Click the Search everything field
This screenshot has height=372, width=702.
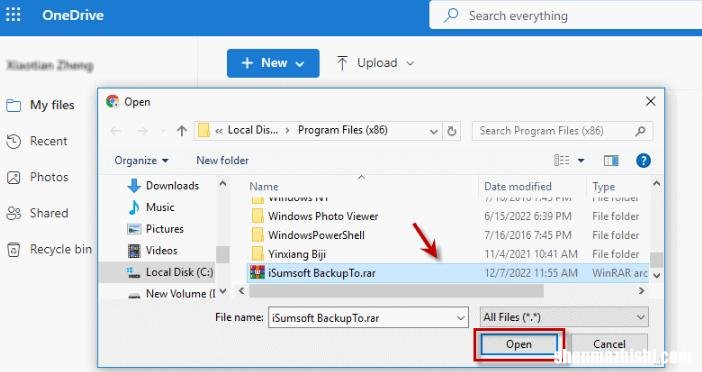tap(565, 16)
